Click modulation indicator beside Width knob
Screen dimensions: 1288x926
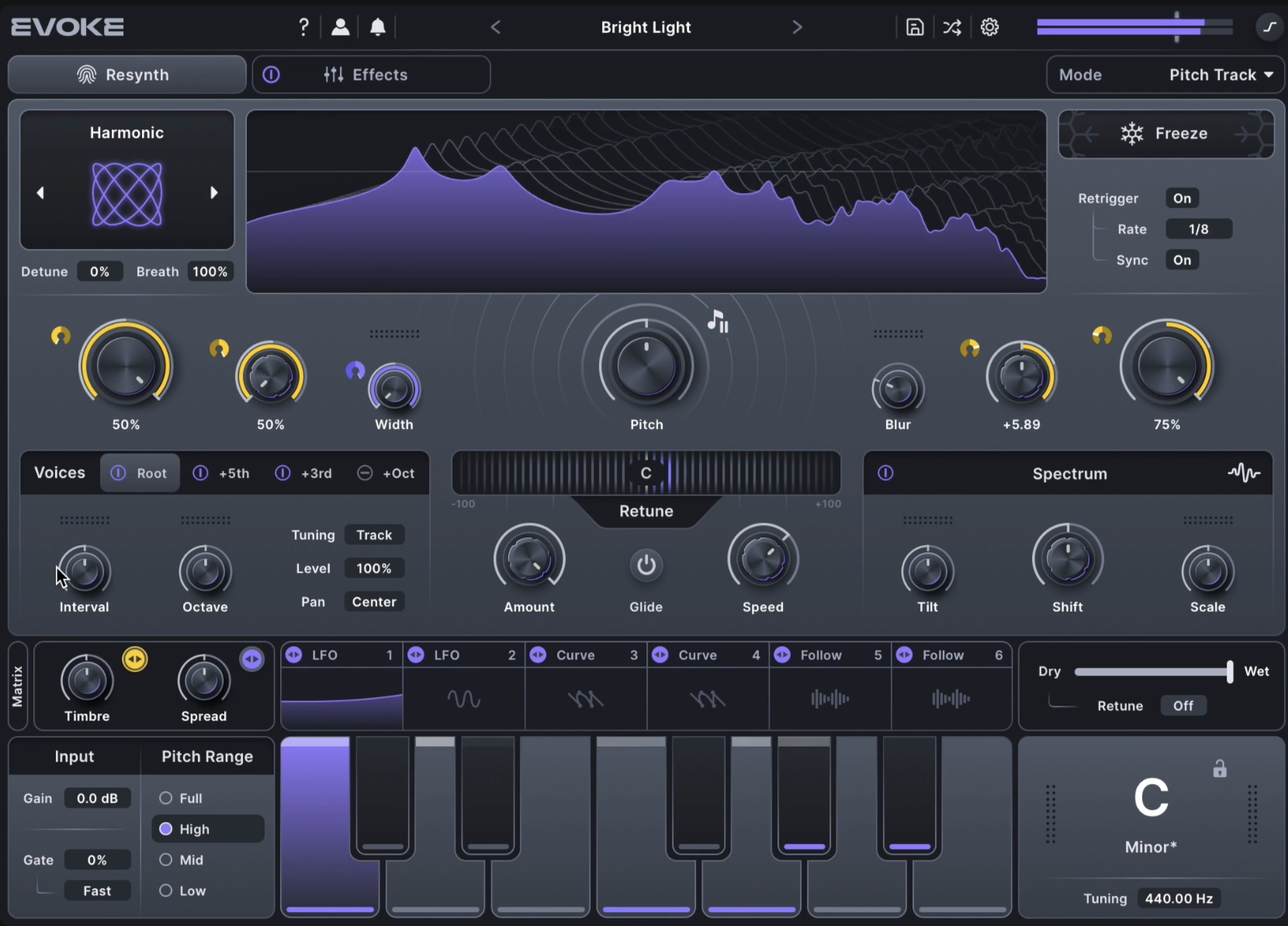coord(355,371)
